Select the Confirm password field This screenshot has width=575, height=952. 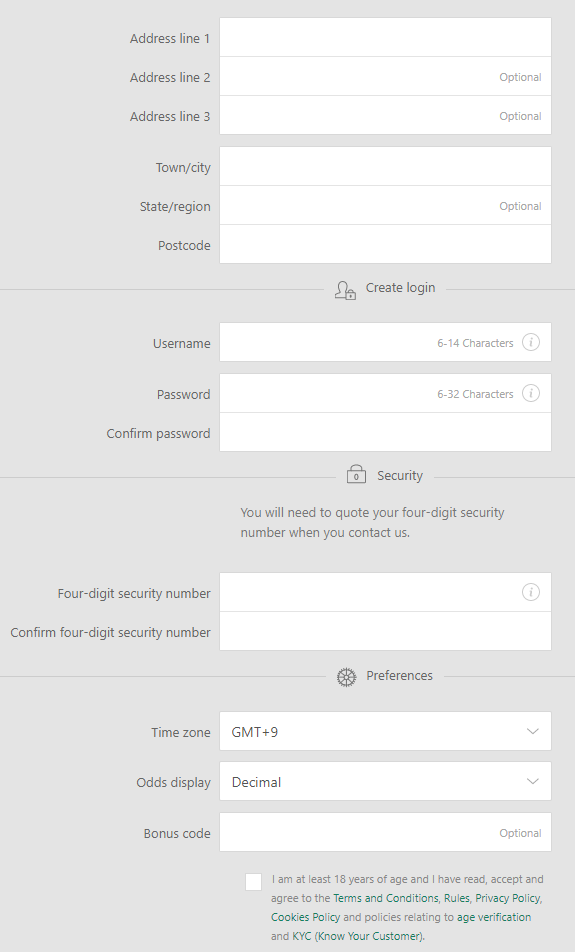click(385, 432)
